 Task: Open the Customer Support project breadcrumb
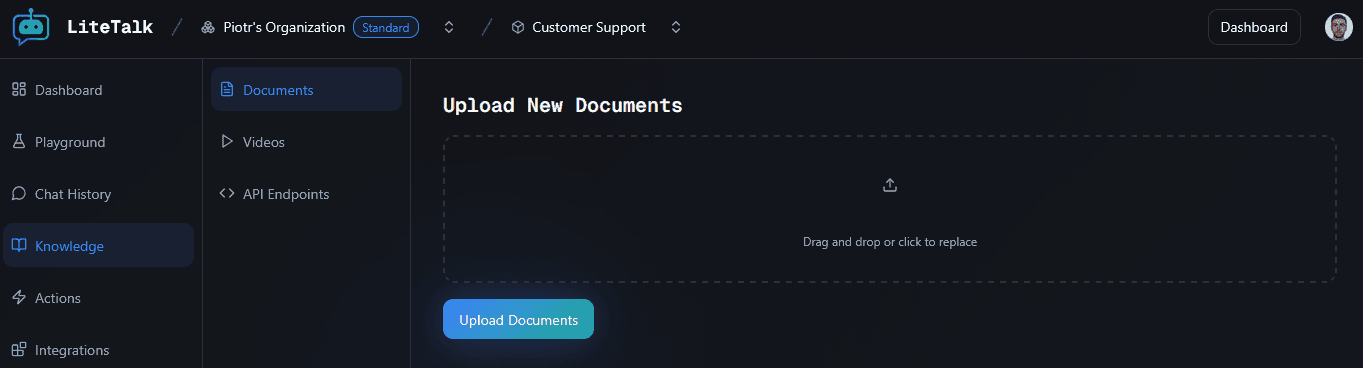click(x=589, y=28)
